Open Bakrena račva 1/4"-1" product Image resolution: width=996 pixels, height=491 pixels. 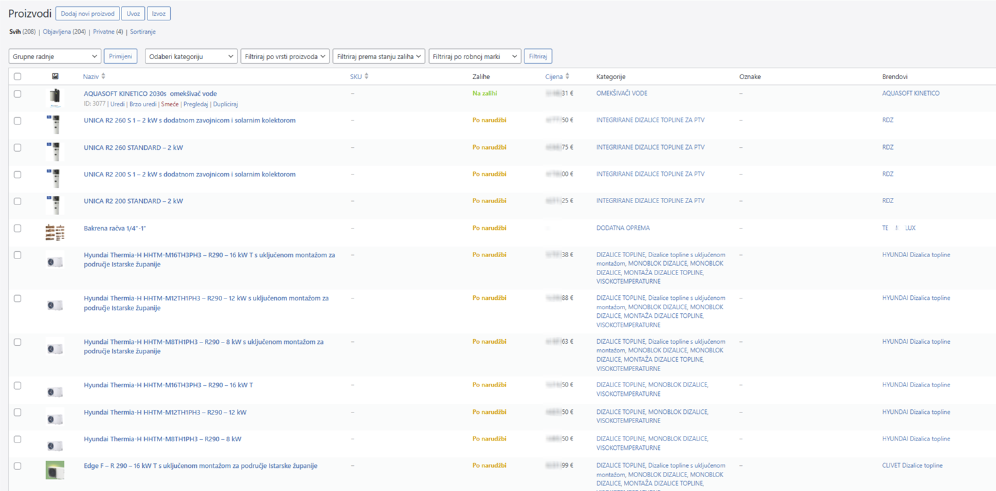pyautogui.click(x=115, y=227)
